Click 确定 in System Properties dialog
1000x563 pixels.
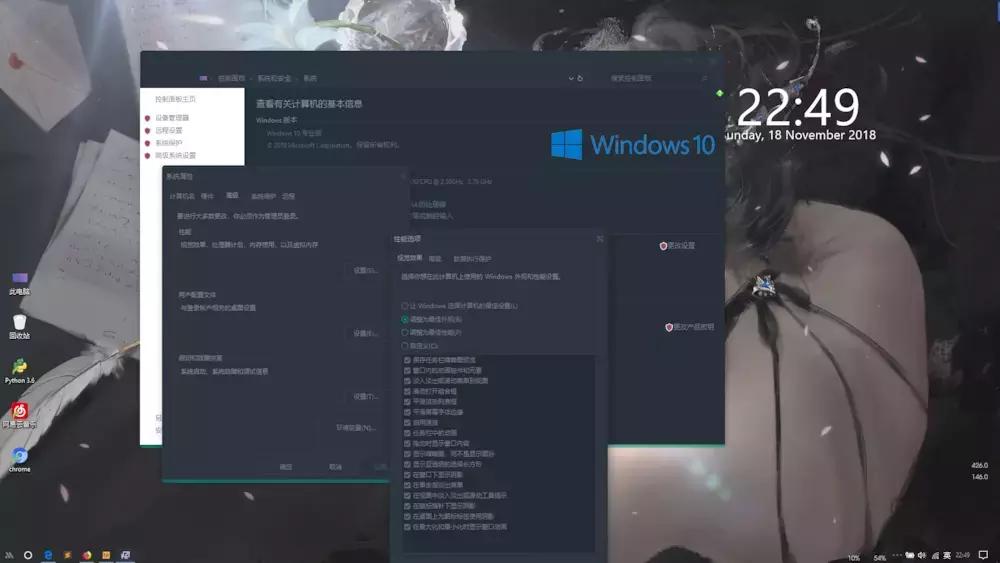click(x=286, y=467)
